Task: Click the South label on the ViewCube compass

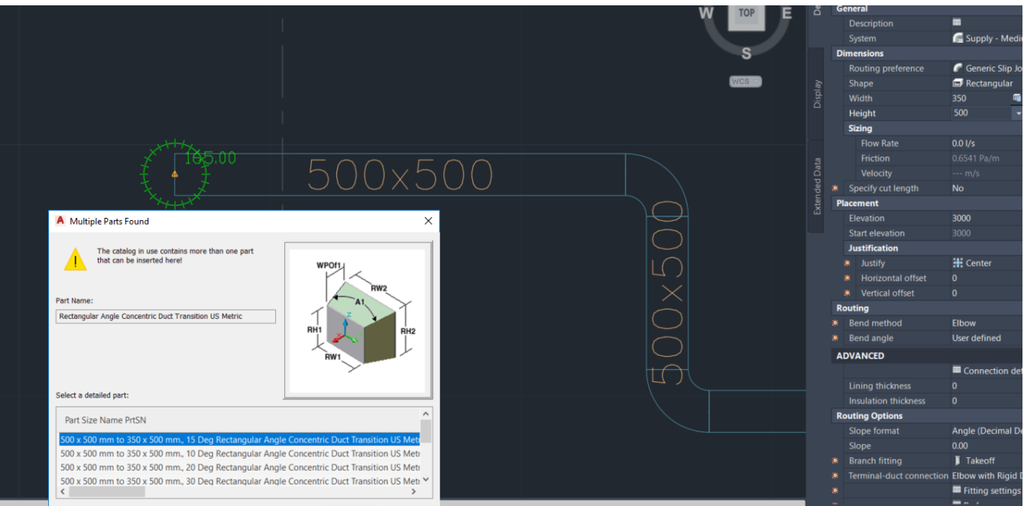Action: [x=746, y=54]
